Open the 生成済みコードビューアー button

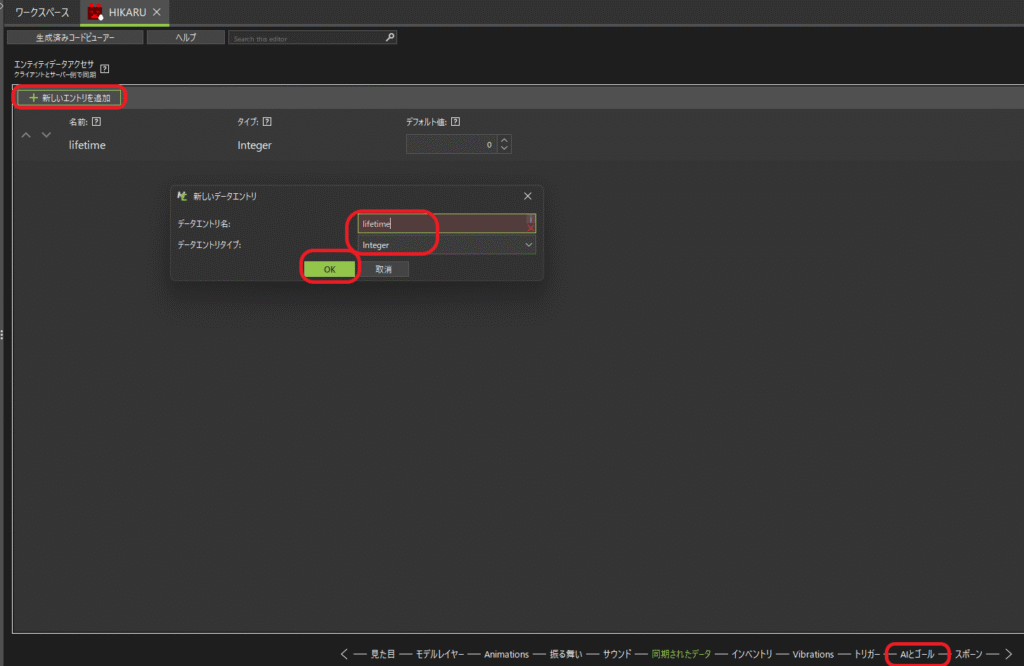point(75,38)
